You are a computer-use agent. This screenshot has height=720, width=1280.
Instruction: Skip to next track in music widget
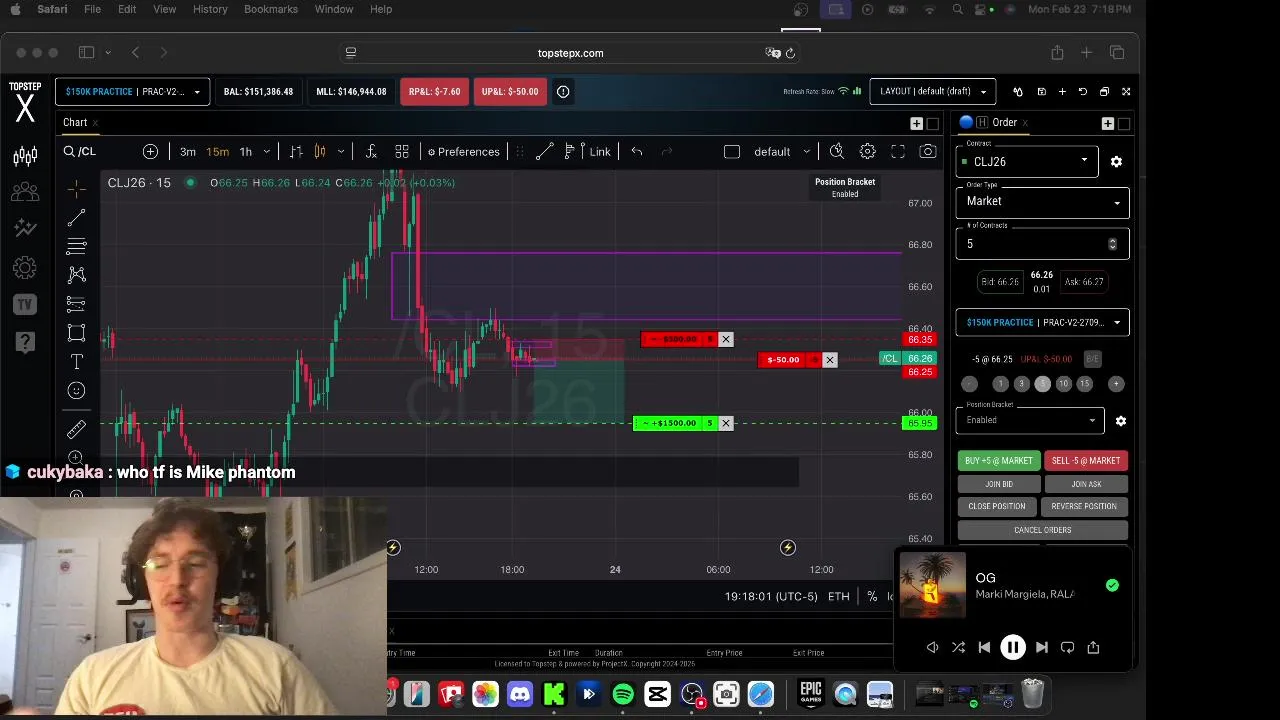pyautogui.click(x=1041, y=648)
